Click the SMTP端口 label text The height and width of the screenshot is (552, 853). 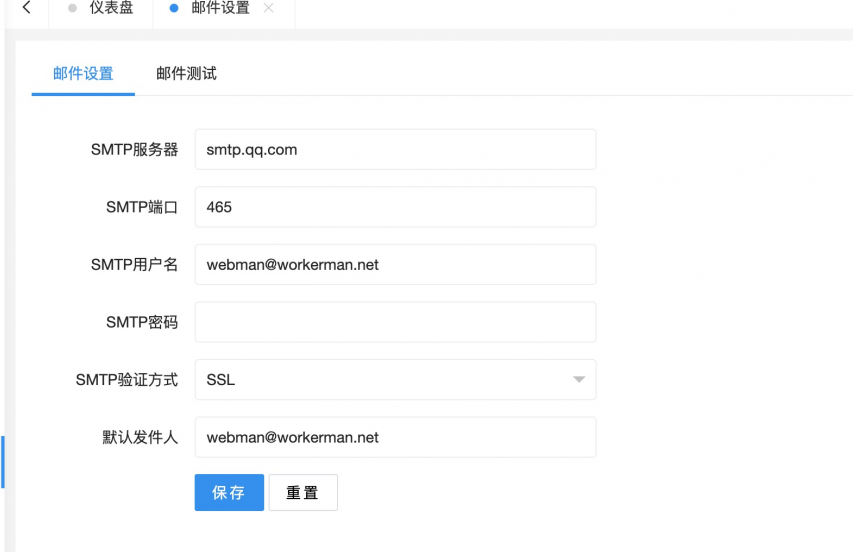[142, 207]
